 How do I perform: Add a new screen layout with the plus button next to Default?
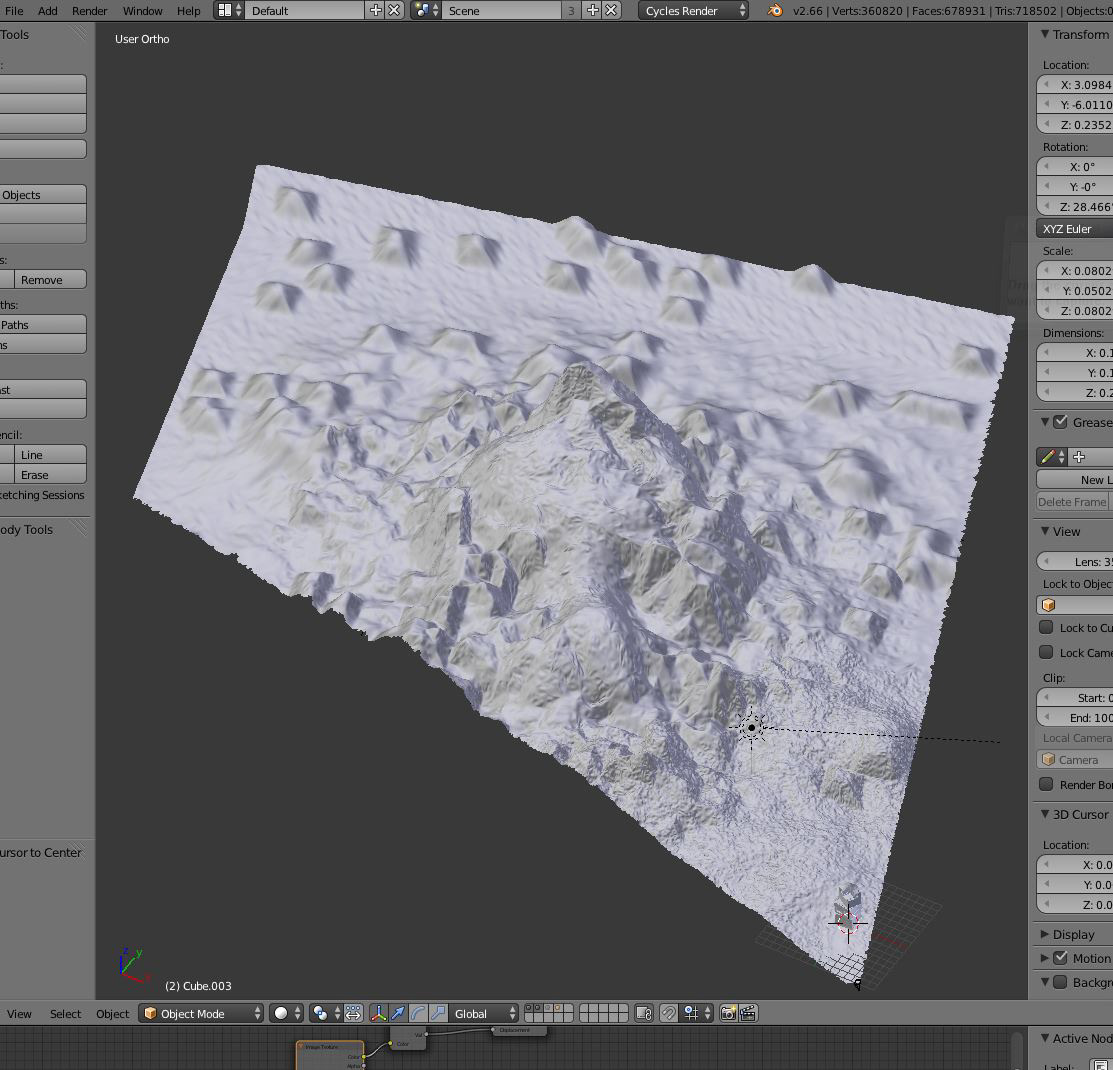[376, 11]
